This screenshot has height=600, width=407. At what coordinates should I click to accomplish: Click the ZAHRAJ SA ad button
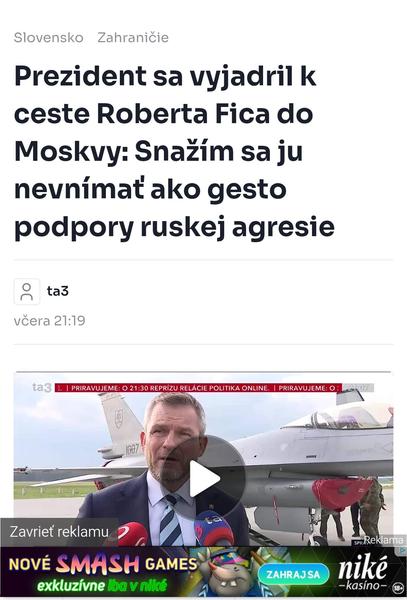[293, 574]
